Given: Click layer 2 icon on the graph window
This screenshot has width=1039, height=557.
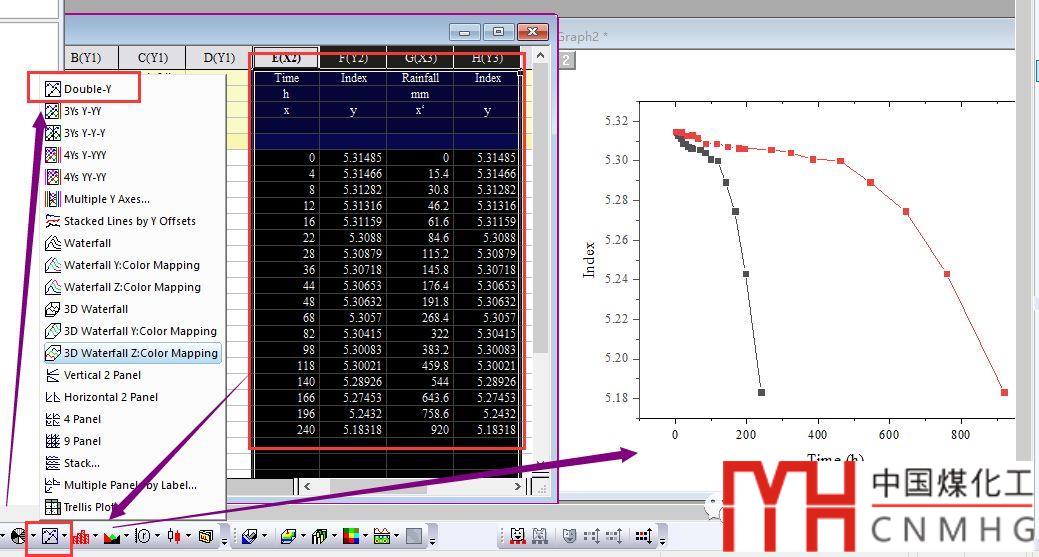Looking at the screenshot, I should pyautogui.click(x=566, y=60).
